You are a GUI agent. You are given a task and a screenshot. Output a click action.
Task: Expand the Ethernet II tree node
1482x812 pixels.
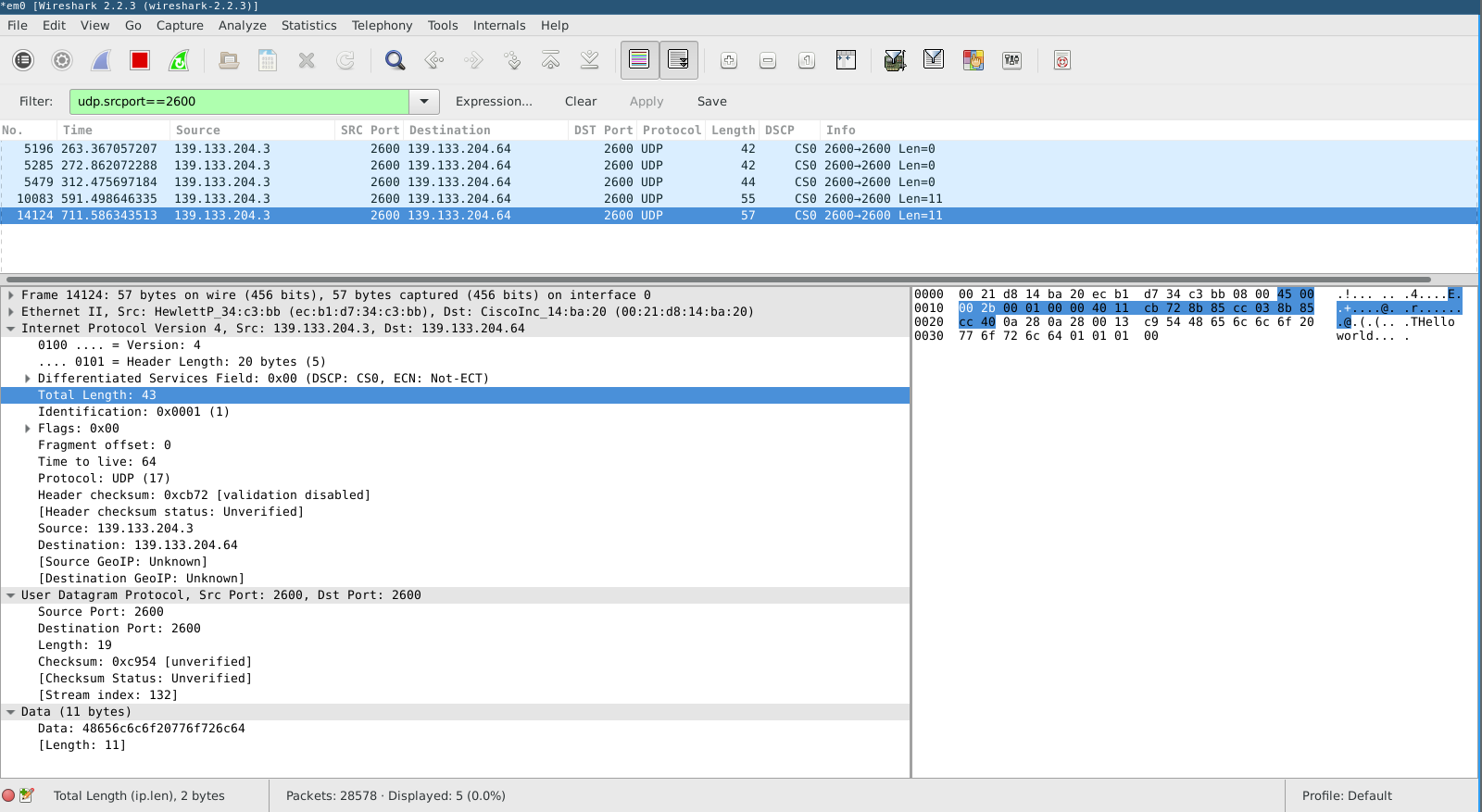(x=11, y=312)
